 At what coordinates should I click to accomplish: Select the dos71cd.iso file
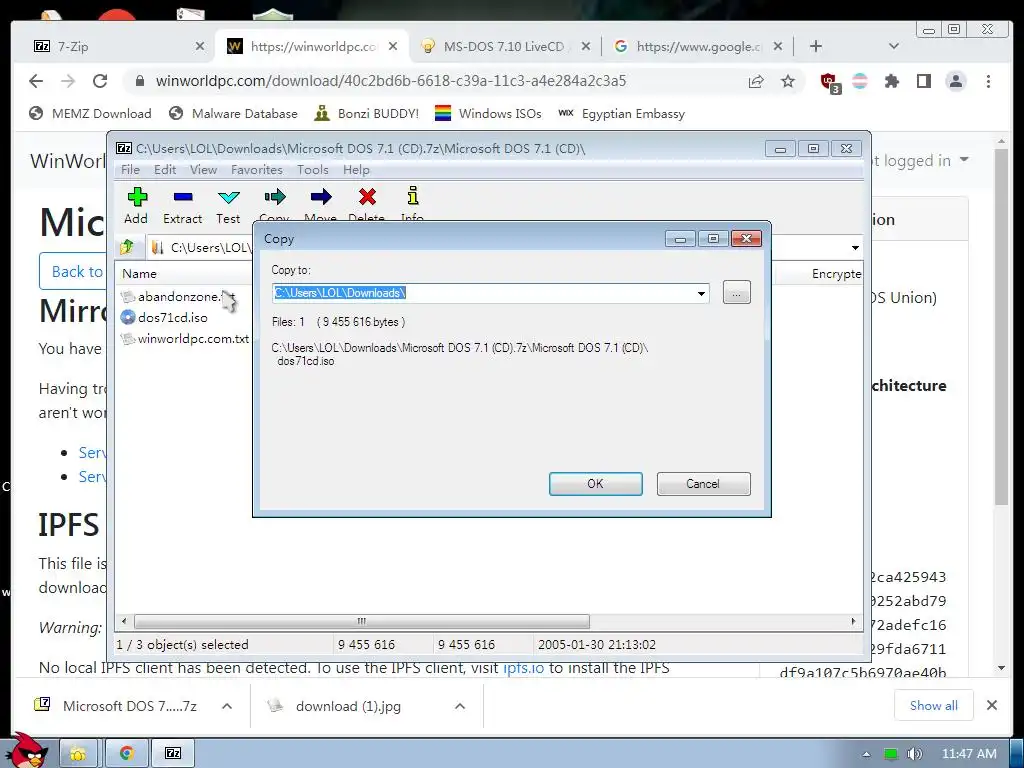(x=164, y=317)
